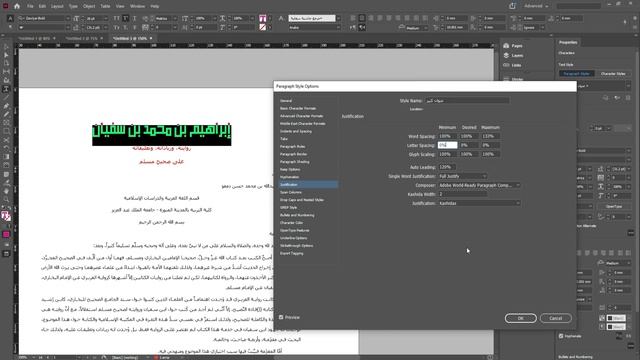Click the Strikethrough button in the Control panel
Screen dimensions: 640x360
(135, 27)
